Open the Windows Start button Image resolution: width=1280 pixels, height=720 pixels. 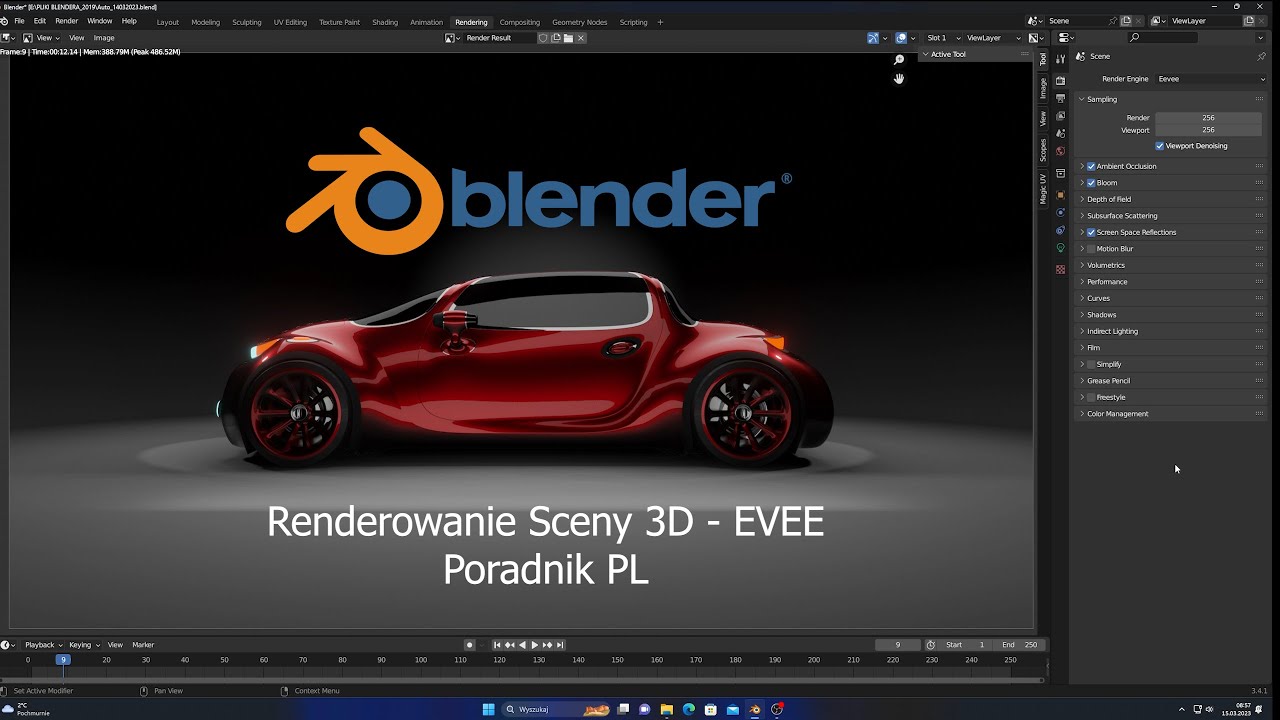pos(489,710)
